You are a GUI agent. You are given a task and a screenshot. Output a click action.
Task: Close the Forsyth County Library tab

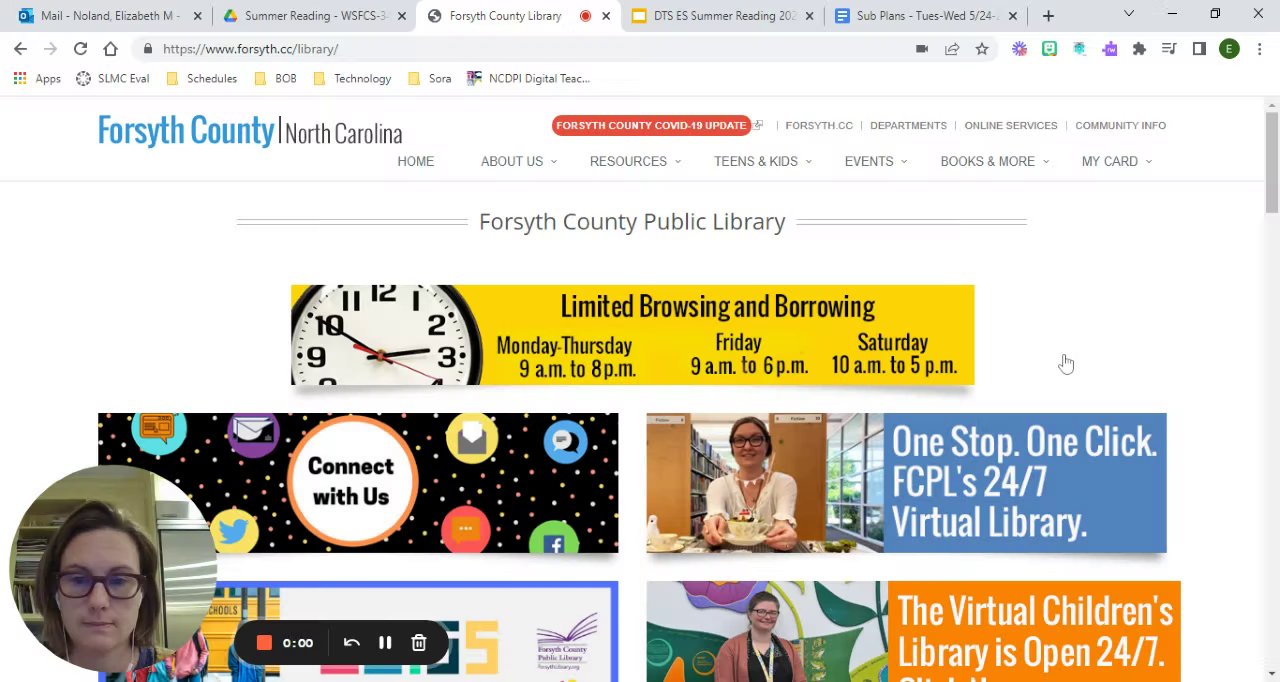(x=605, y=16)
